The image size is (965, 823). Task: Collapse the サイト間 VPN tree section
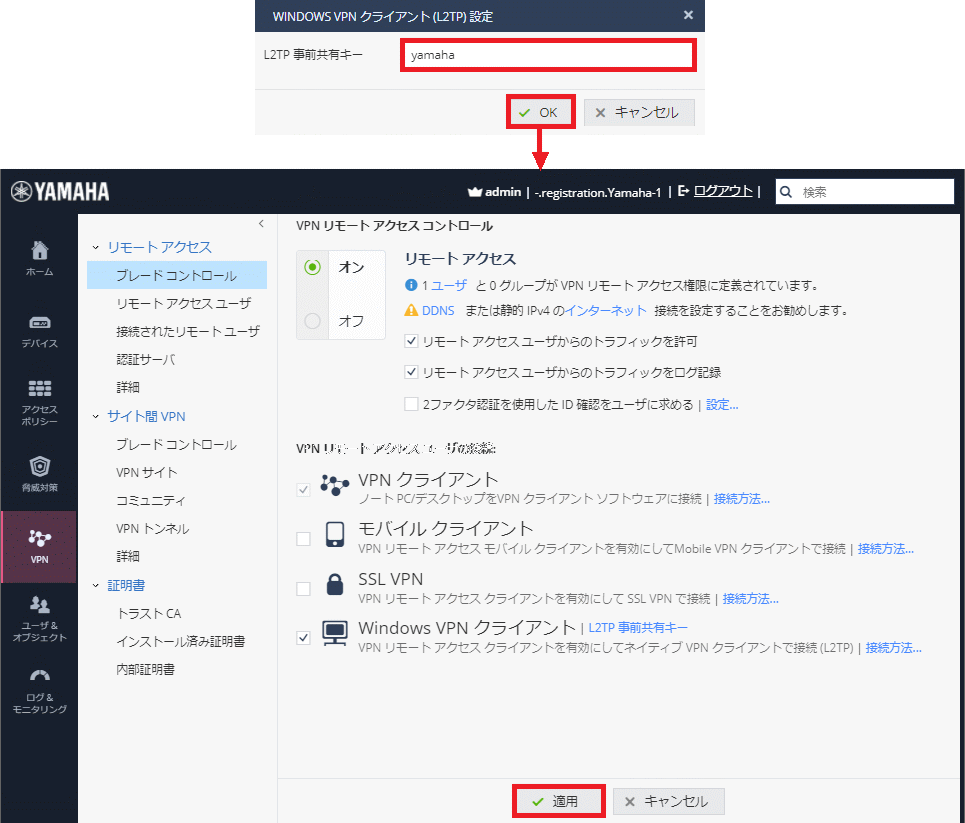(96, 416)
